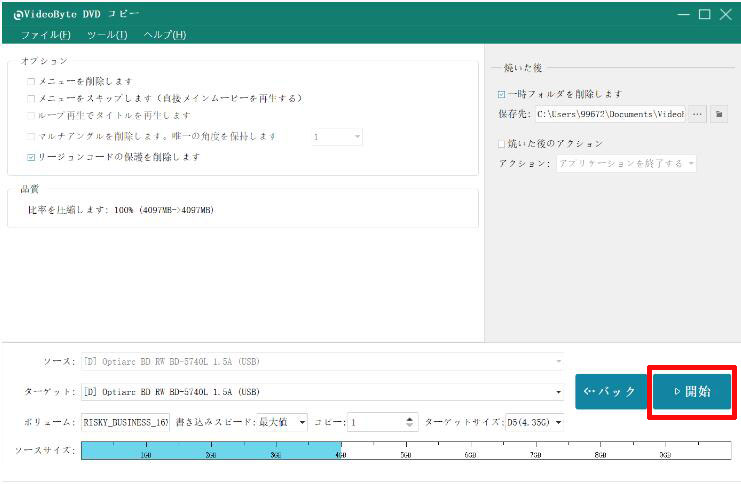The height and width of the screenshot is (484, 741).
Task: Enable メニューを削除します checkbox
Action: [x=32, y=81]
